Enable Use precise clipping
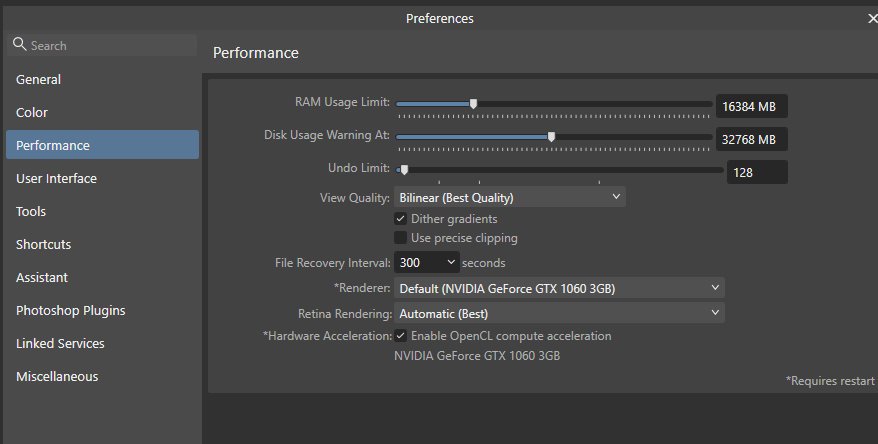 [x=400, y=238]
